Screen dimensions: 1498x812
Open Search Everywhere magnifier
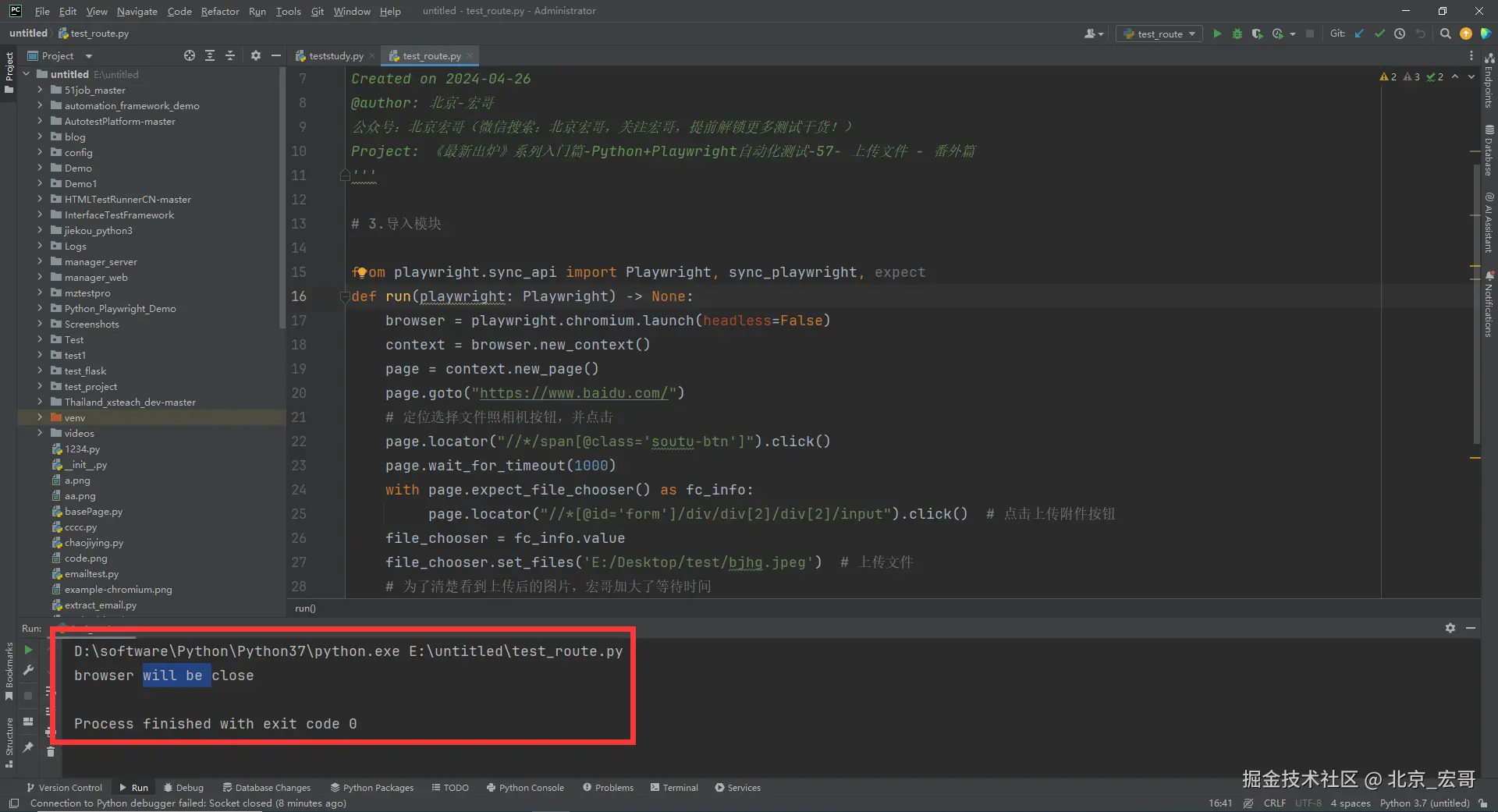coord(1445,34)
